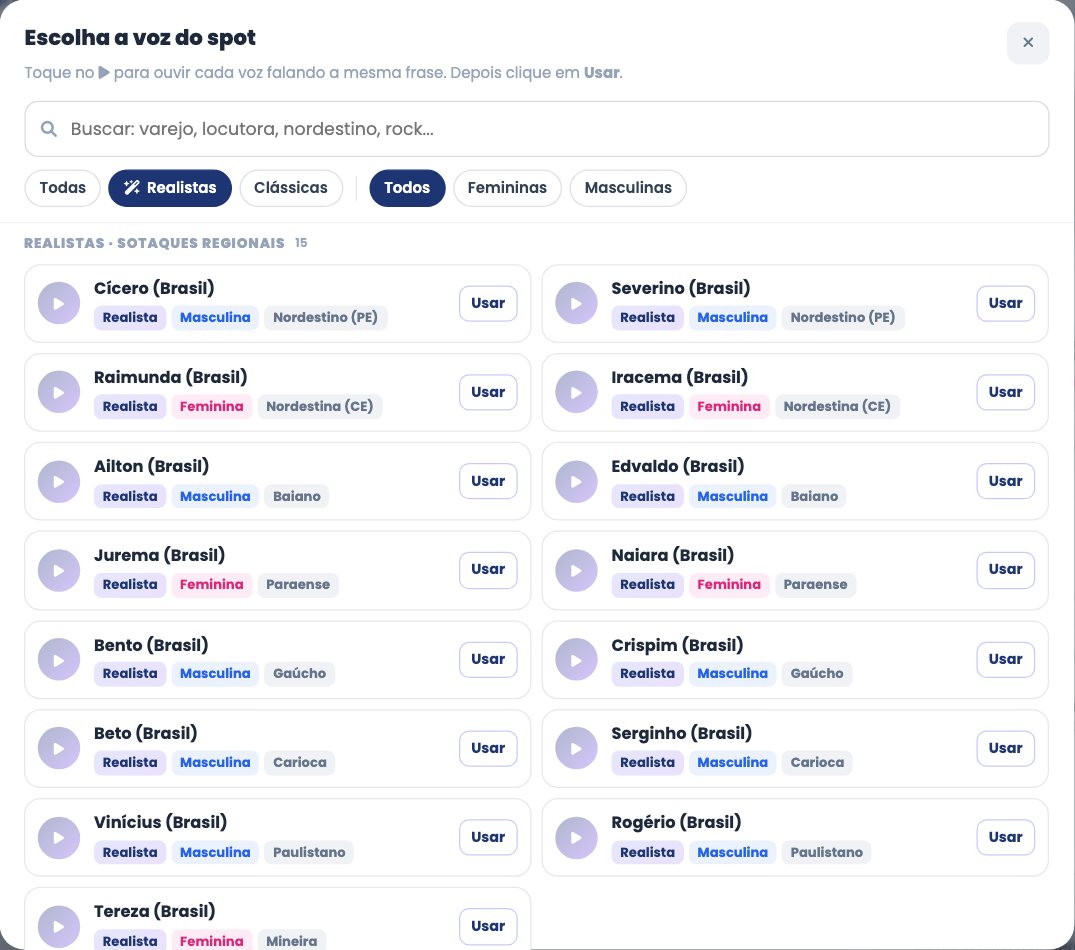This screenshot has height=950, width=1075.
Task: Listen to the Tereza voice
Action: point(59,927)
